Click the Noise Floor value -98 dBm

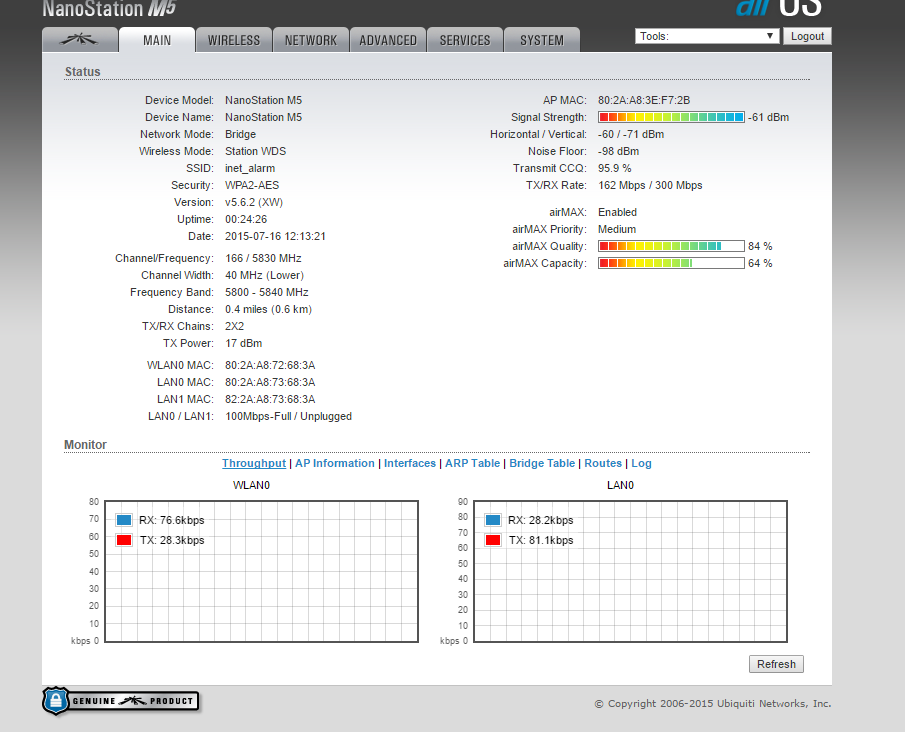click(x=619, y=151)
